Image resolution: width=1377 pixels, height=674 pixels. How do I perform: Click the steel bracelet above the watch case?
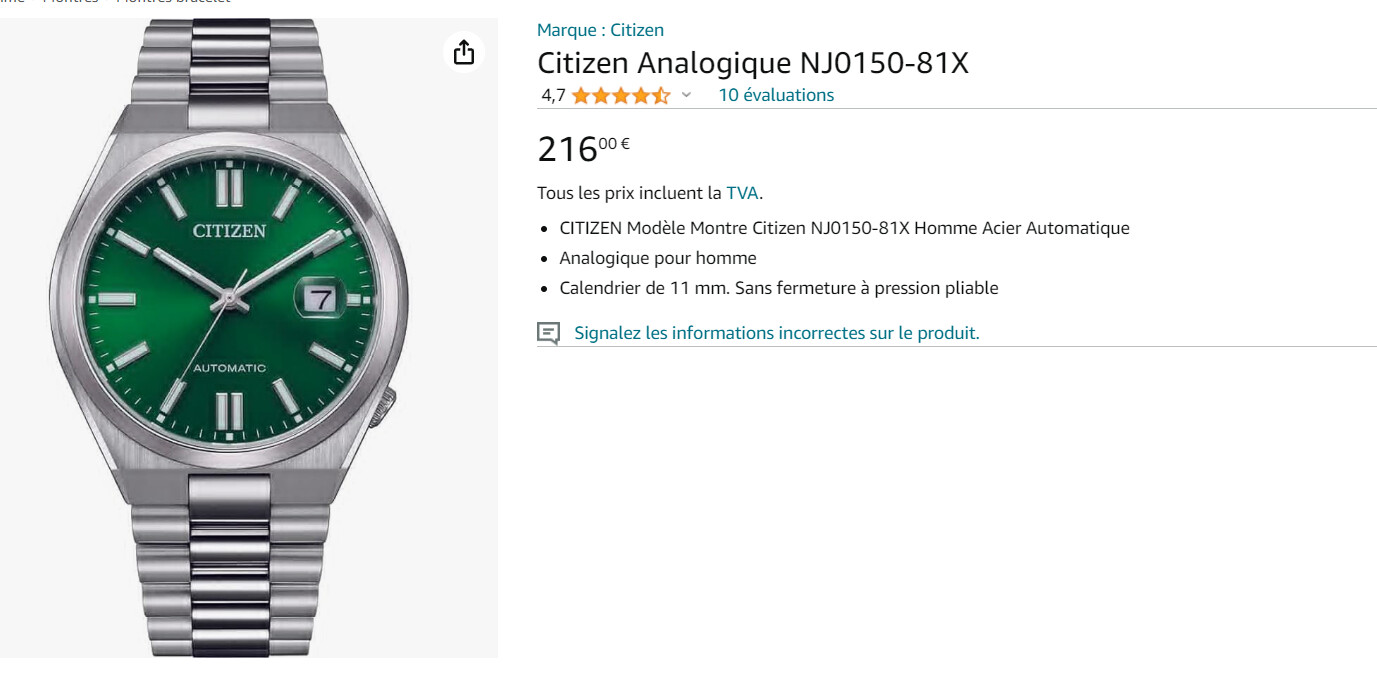(229, 62)
